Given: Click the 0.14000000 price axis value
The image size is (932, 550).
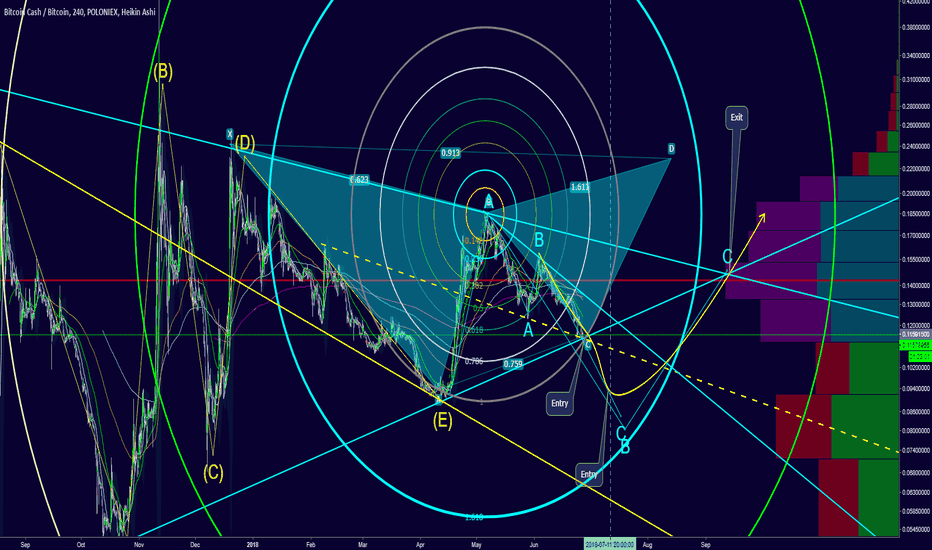Looking at the screenshot, I should (916, 286).
